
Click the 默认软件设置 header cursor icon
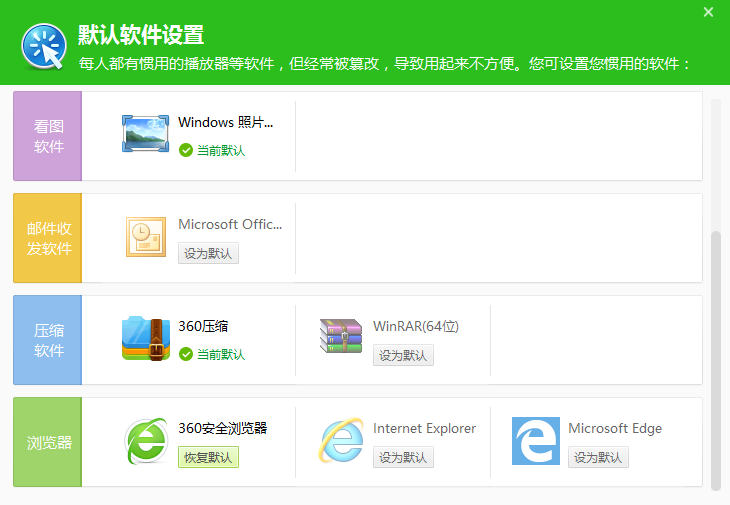pos(44,46)
